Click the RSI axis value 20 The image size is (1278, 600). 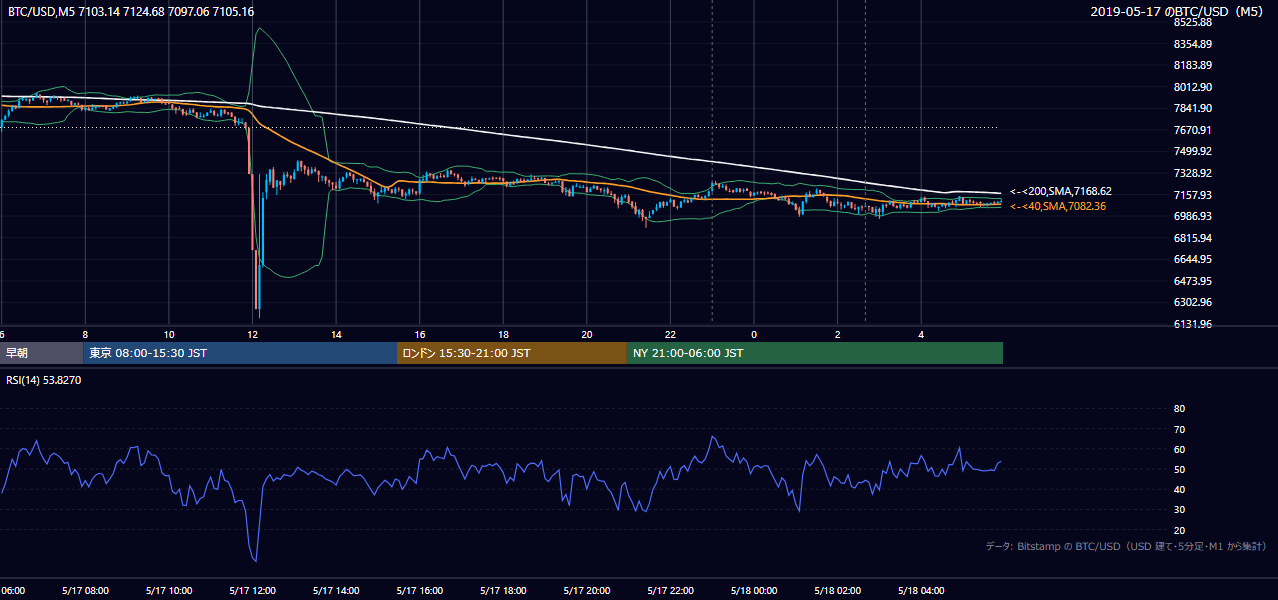coord(1179,530)
